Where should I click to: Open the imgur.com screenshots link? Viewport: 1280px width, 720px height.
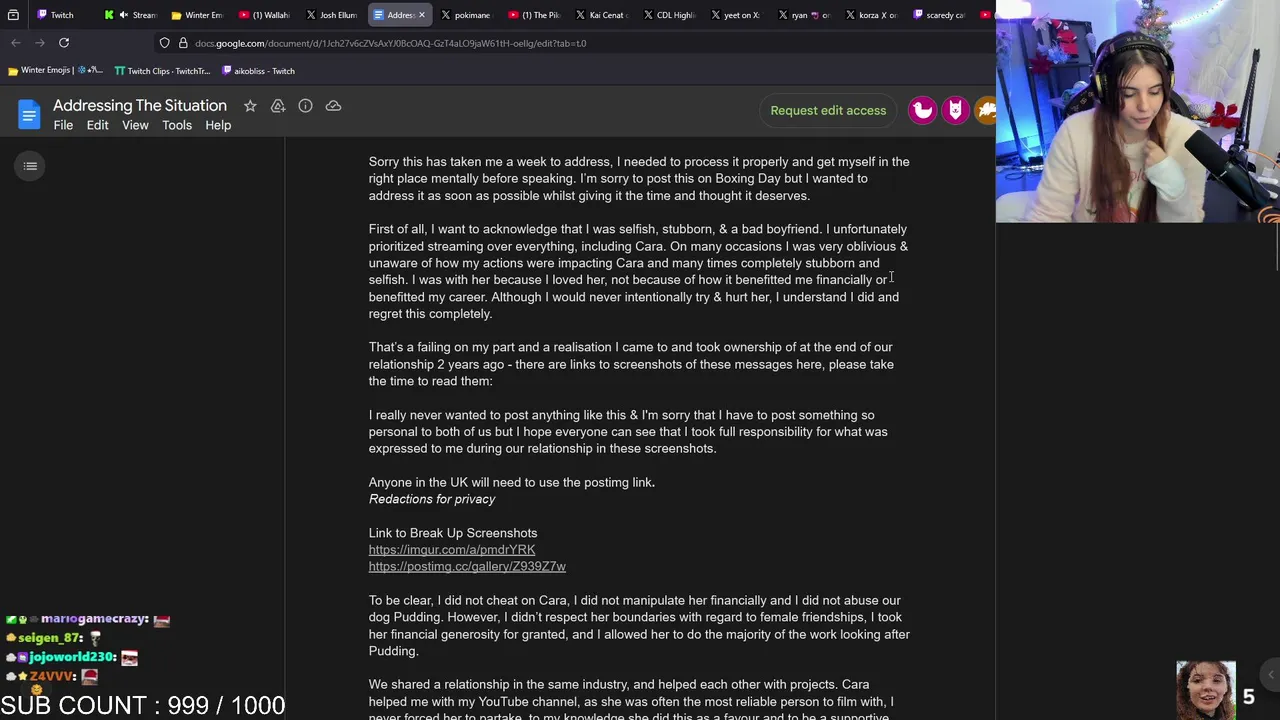pos(452,550)
